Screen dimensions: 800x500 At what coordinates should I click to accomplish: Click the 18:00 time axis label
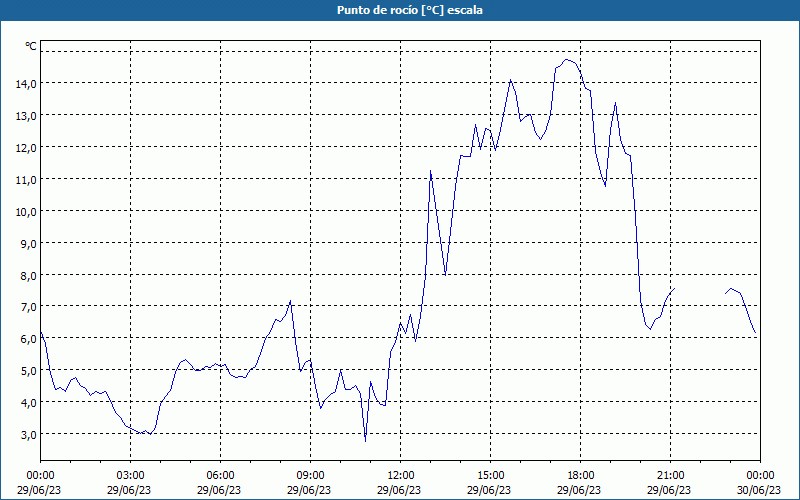click(x=581, y=476)
